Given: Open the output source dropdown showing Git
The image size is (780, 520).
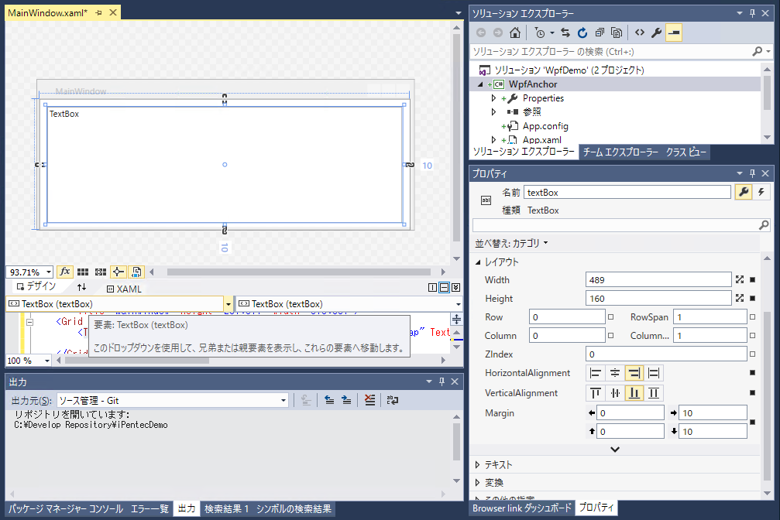Looking at the screenshot, I should coord(283,400).
